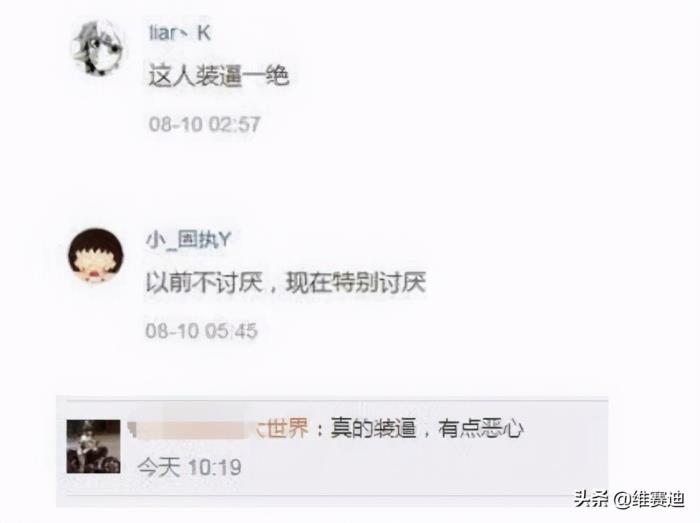Click the timestamp 今天 10:19
Viewport: 700px width, 523px height.
coord(189,468)
